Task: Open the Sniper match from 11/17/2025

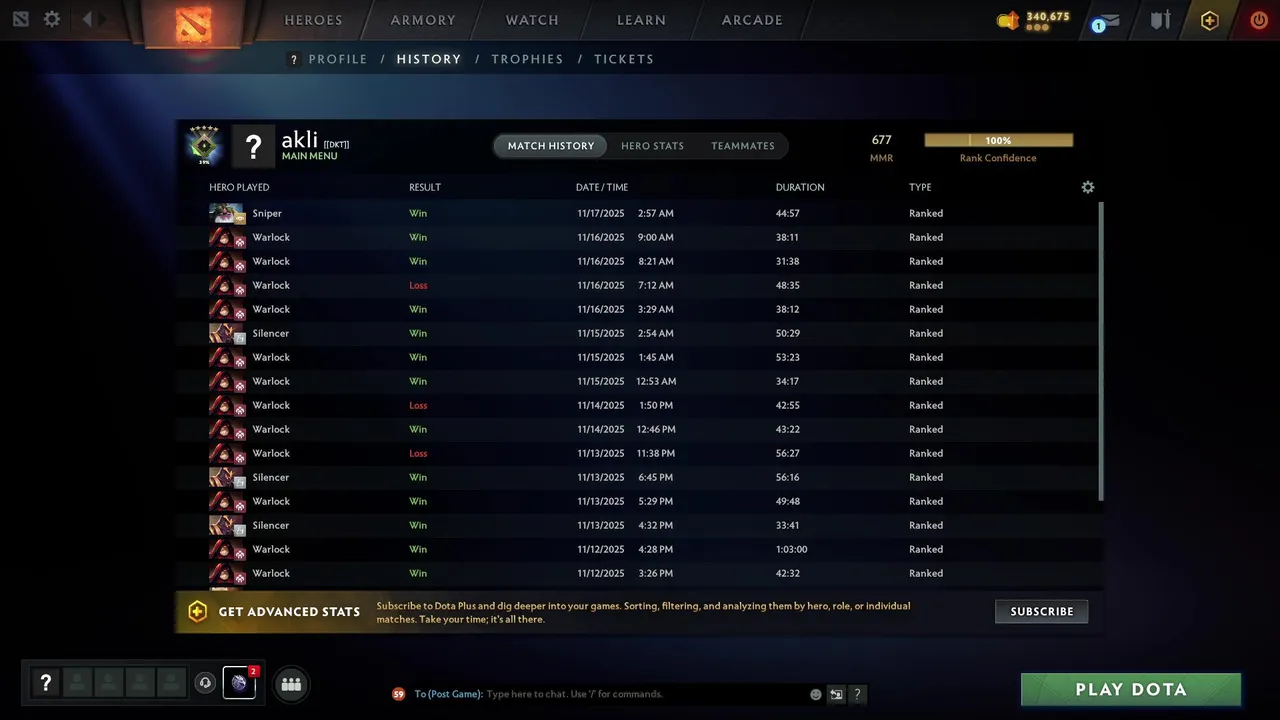Action: tap(640, 213)
